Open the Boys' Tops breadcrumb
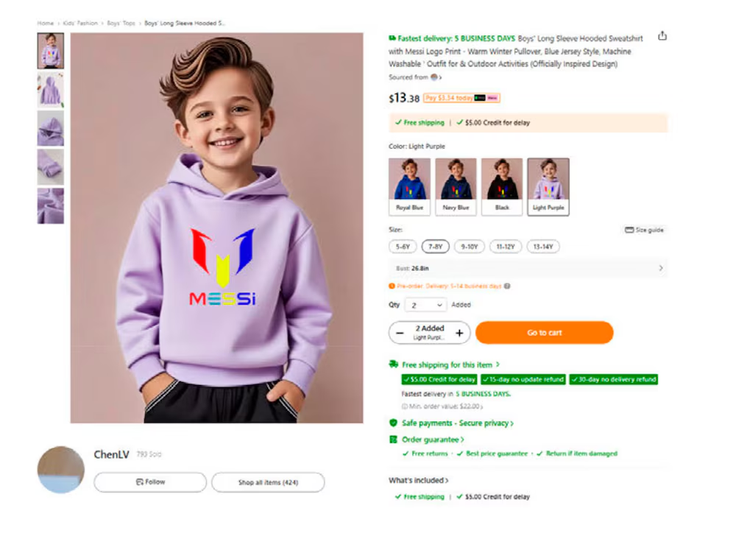The height and width of the screenshot is (539, 730). 120,22
